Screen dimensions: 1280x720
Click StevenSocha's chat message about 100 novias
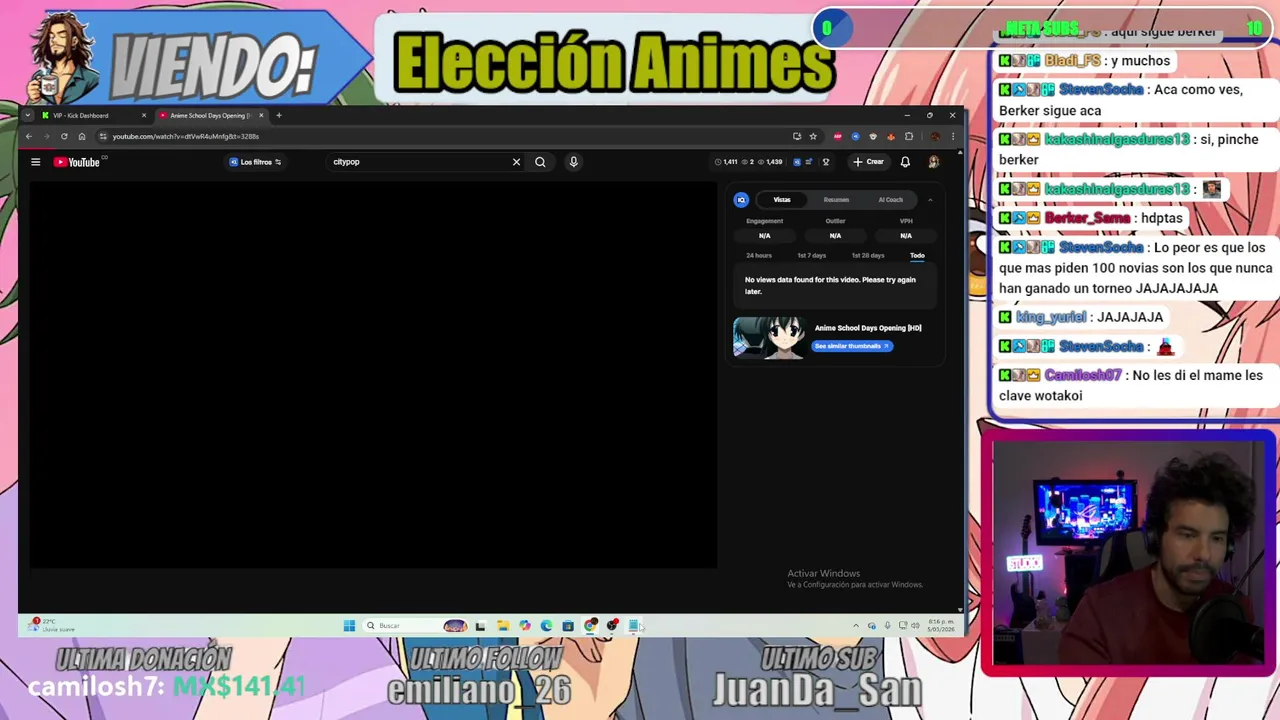pos(1136,268)
